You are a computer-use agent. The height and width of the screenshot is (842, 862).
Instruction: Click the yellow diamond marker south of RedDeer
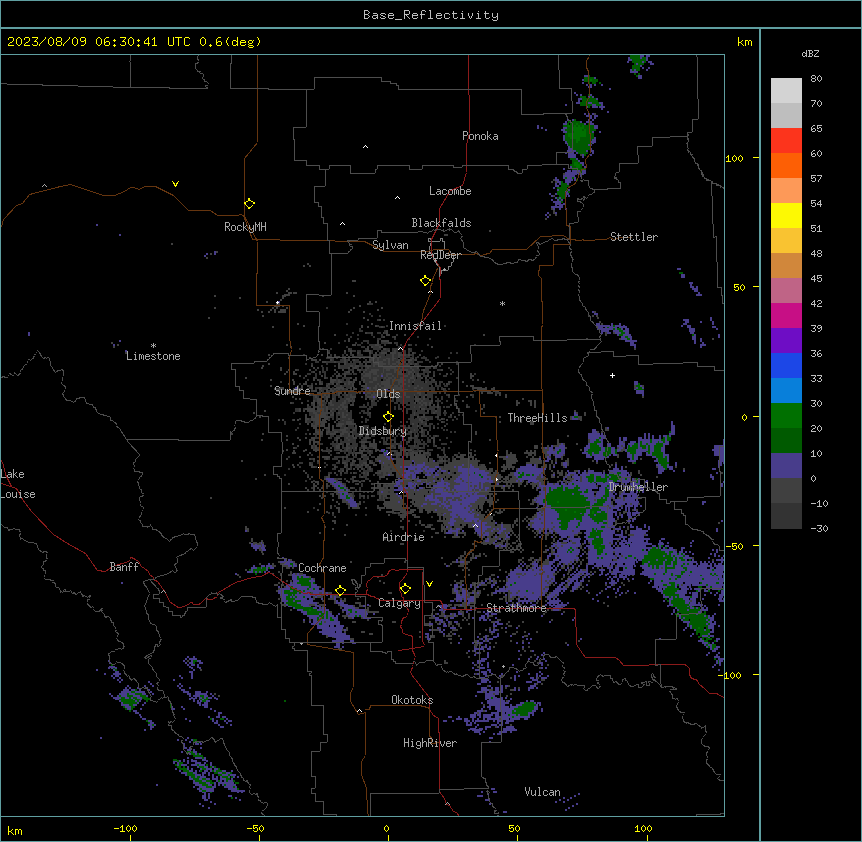click(425, 281)
